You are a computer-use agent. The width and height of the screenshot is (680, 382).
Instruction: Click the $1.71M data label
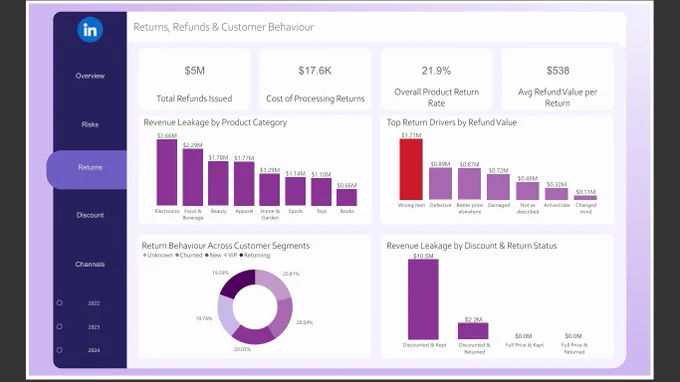click(x=411, y=135)
